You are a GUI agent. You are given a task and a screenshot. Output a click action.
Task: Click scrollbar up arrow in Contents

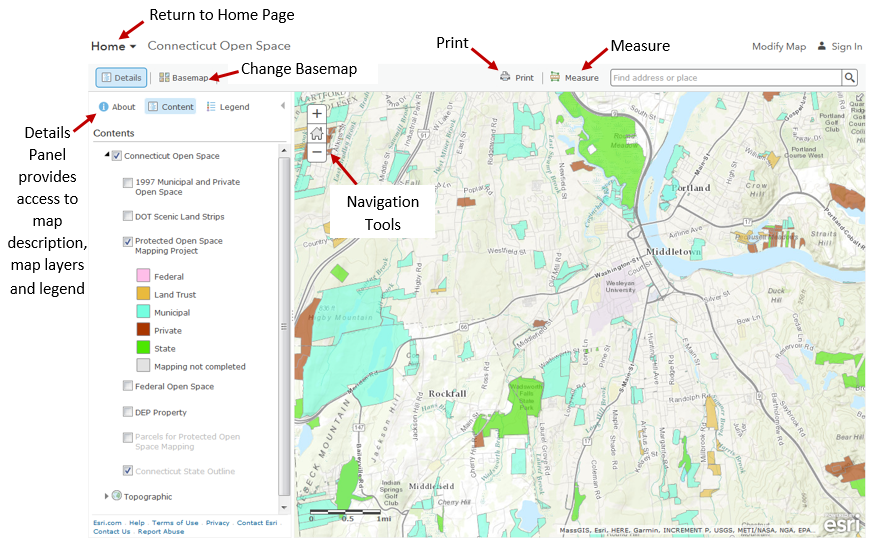284,150
